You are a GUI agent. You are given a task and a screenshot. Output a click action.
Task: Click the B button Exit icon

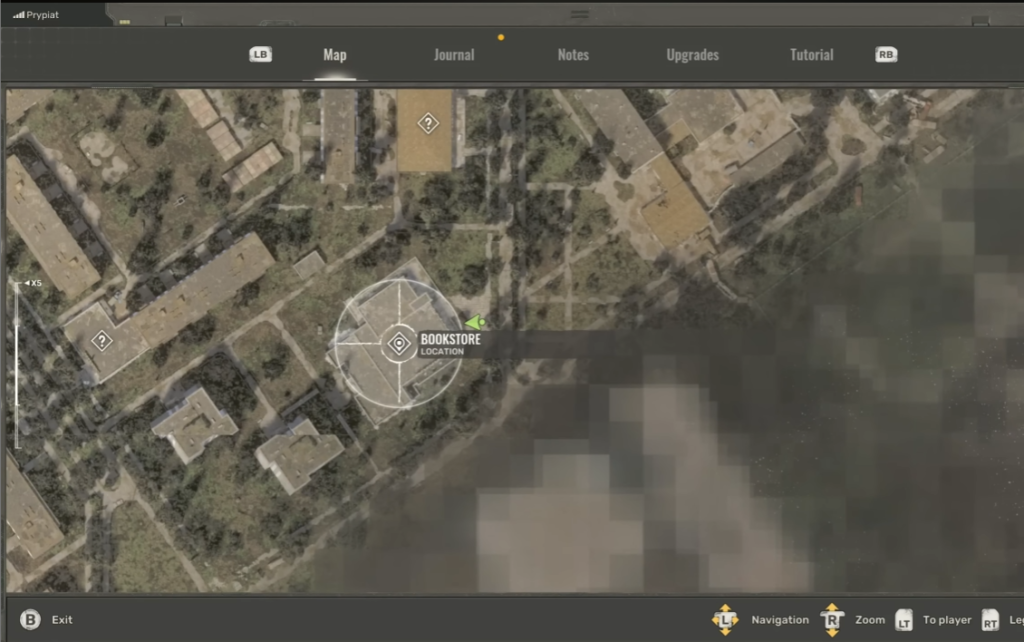[30, 620]
